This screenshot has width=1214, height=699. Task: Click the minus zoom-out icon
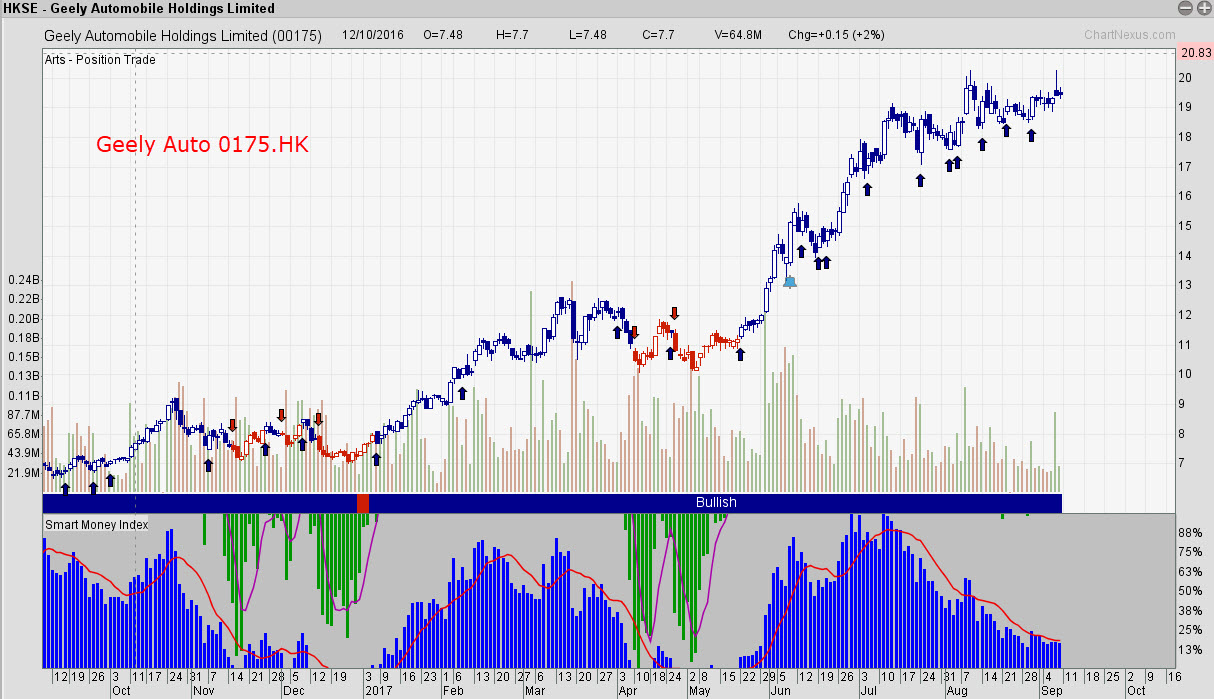tap(1185, 8)
